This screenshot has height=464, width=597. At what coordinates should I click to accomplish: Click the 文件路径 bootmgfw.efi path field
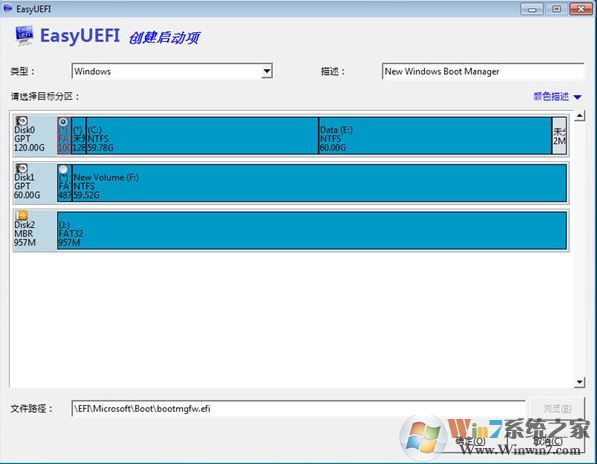point(298,409)
